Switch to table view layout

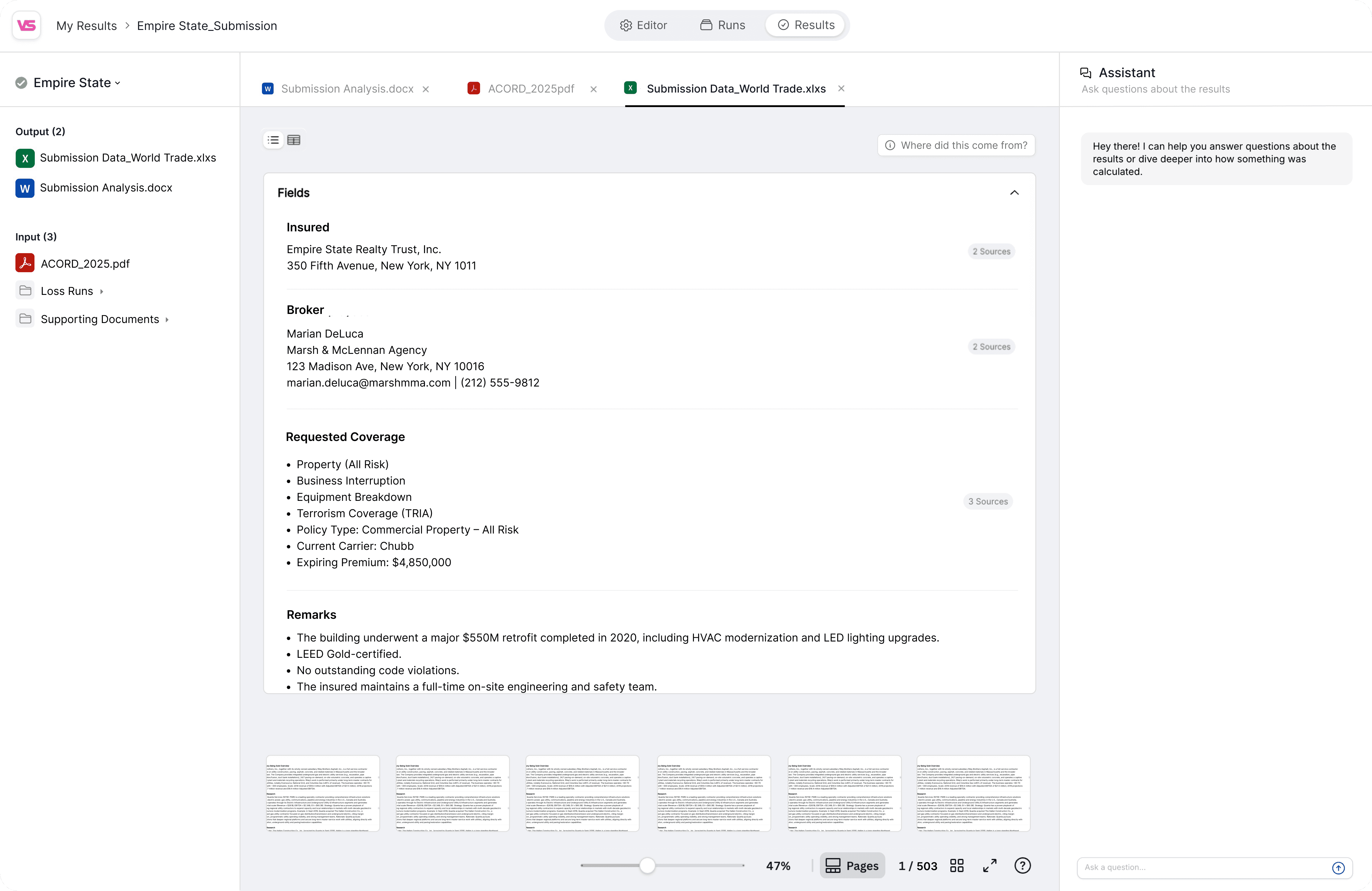pyautogui.click(x=293, y=140)
